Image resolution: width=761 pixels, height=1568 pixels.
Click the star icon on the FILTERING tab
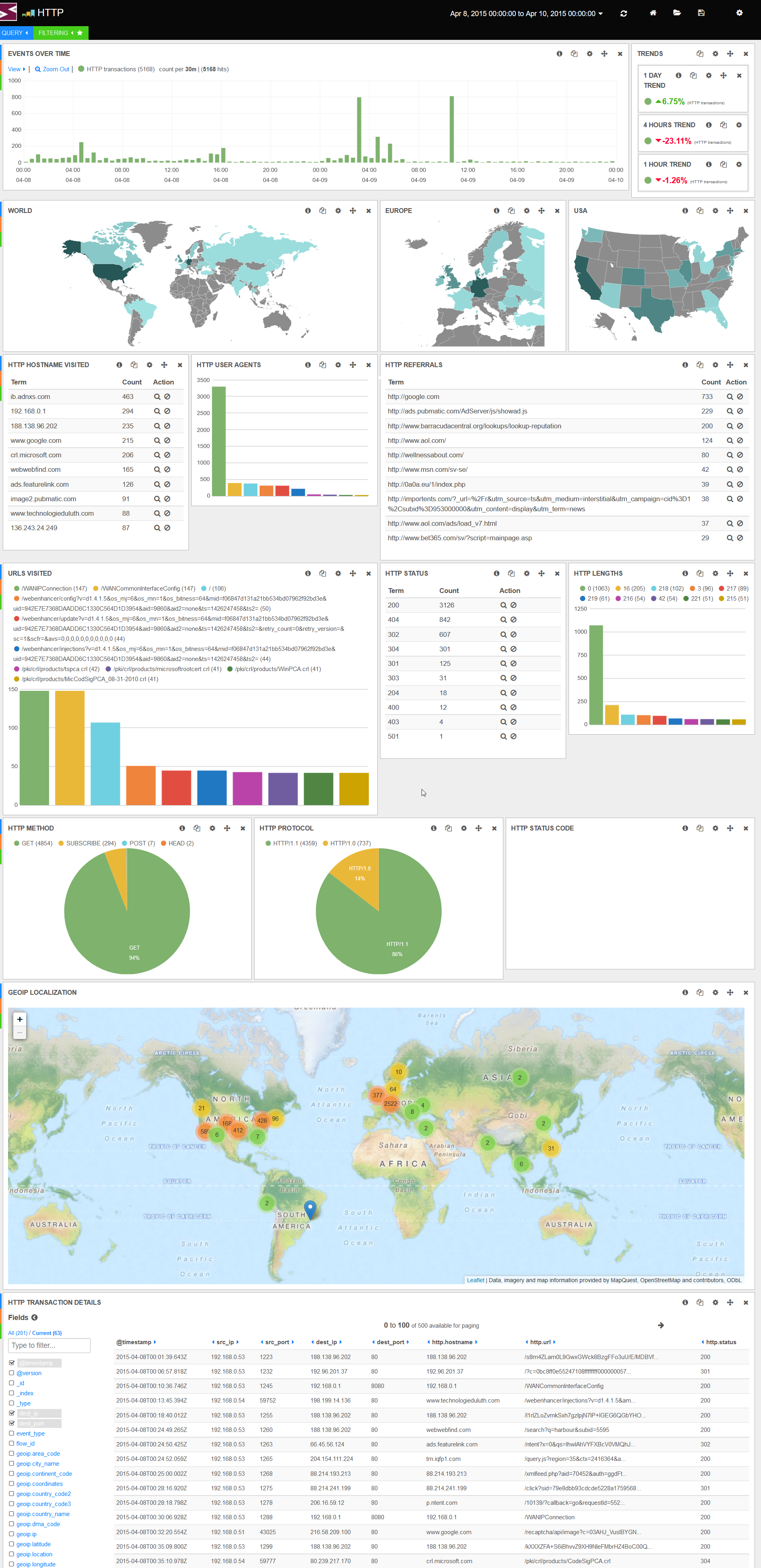point(80,33)
